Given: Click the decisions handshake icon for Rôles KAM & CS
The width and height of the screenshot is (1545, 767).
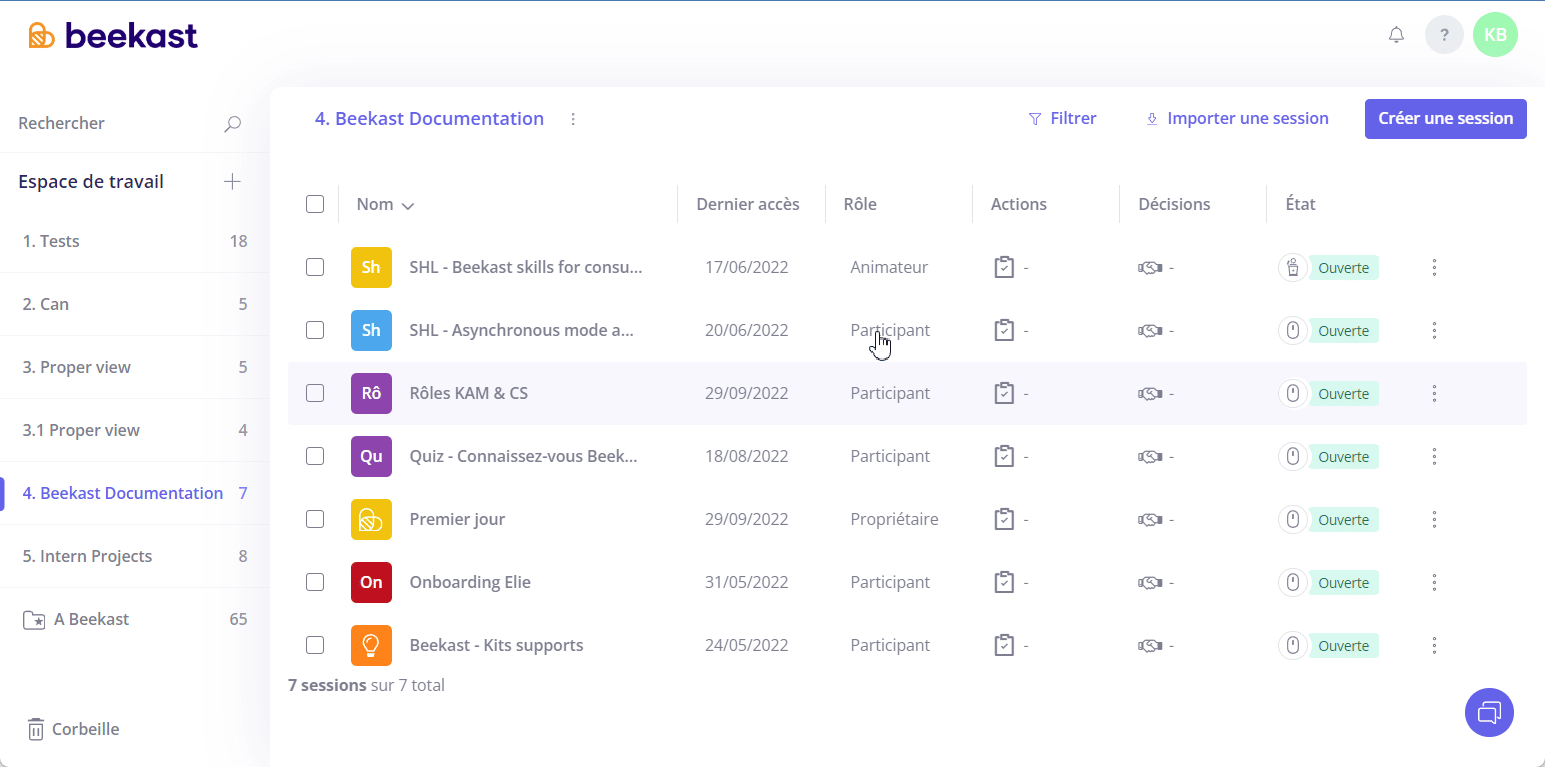Looking at the screenshot, I should point(1150,394).
